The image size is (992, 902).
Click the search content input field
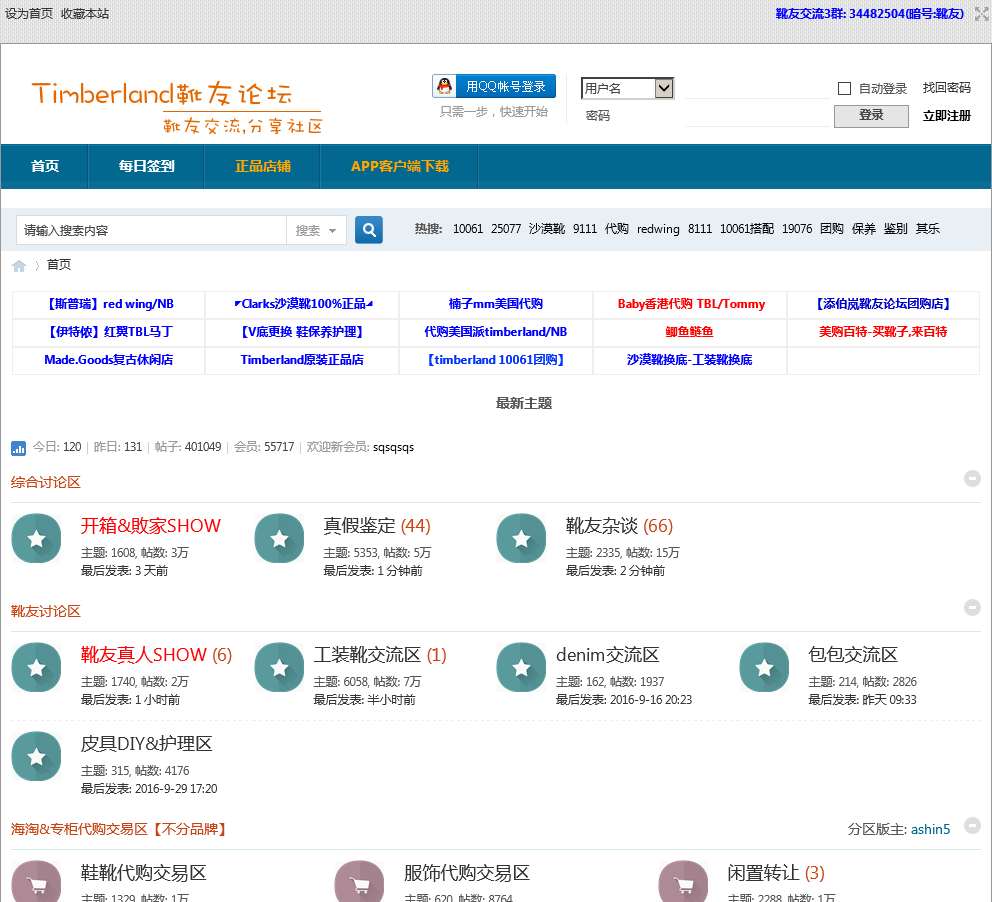click(x=152, y=230)
